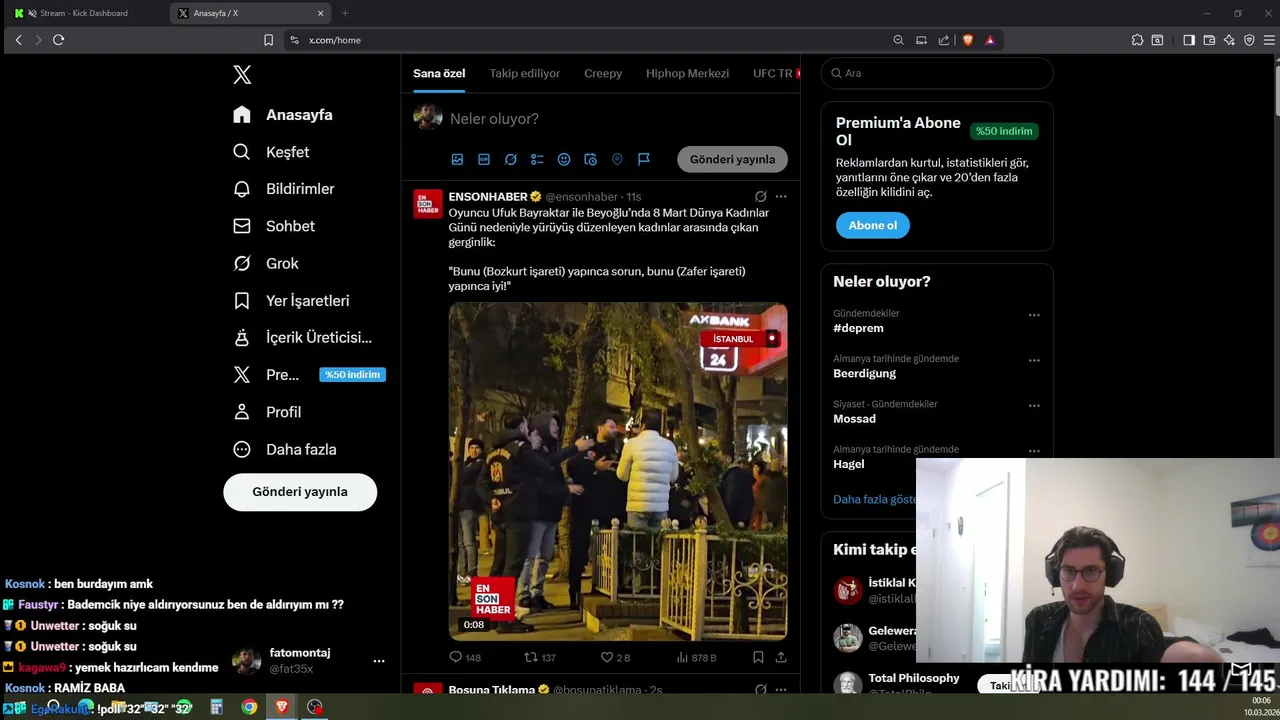
Task: Schedule the post with calendar icon
Action: (x=590, y=159)
